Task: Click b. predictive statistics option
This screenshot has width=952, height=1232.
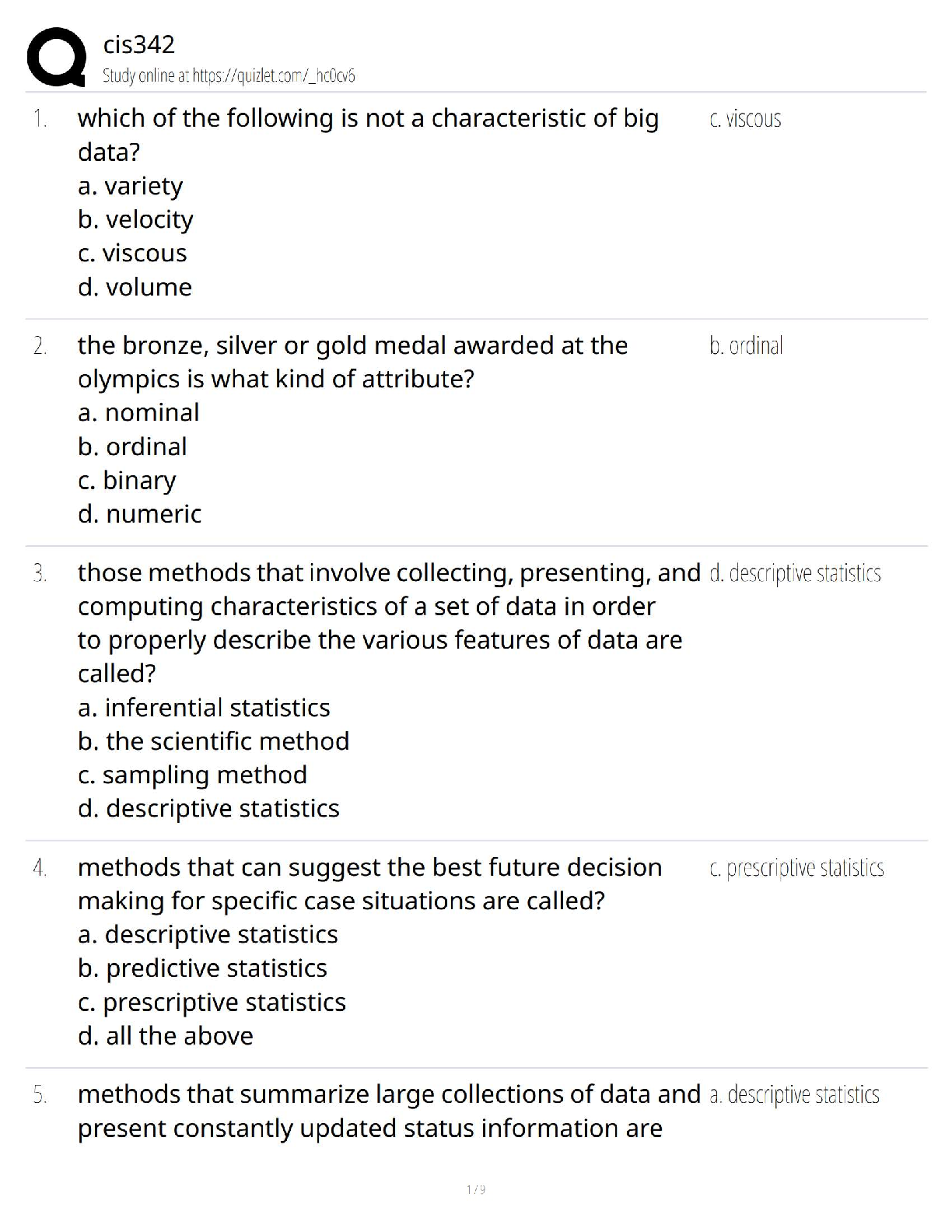Action: pyautogui.click(x=202, y=968)
